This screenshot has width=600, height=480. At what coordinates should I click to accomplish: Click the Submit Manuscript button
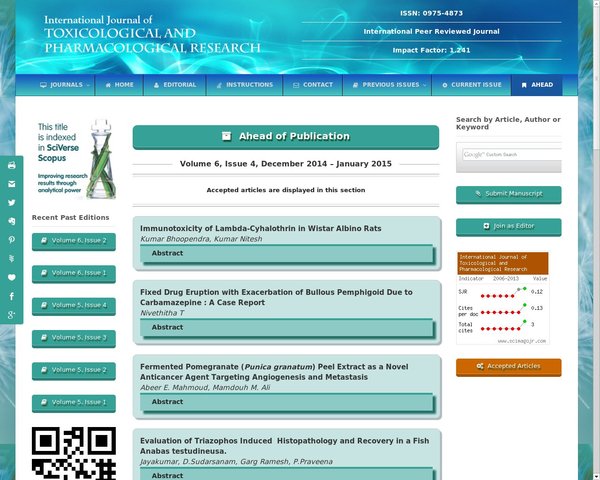[509, 194]
